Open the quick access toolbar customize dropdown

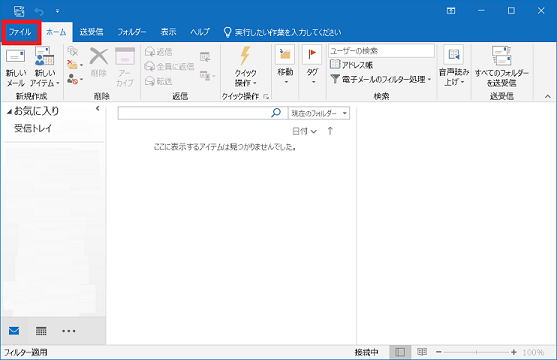57,11
